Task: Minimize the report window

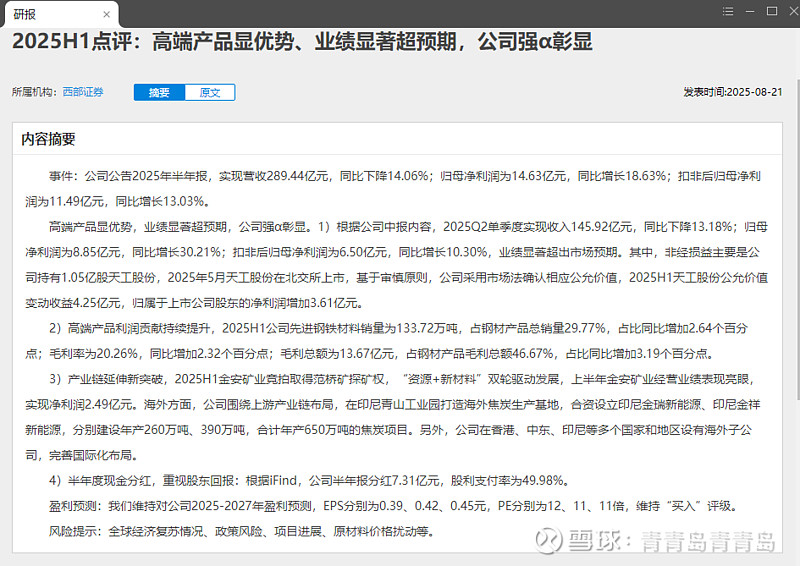Action: point(750,11)
